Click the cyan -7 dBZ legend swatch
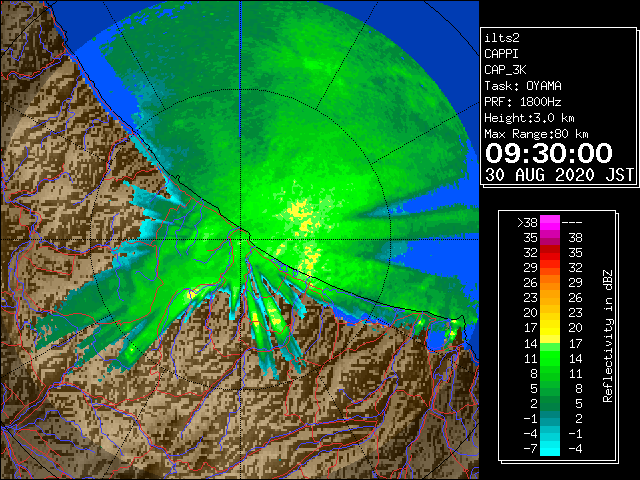 (550, 448)
